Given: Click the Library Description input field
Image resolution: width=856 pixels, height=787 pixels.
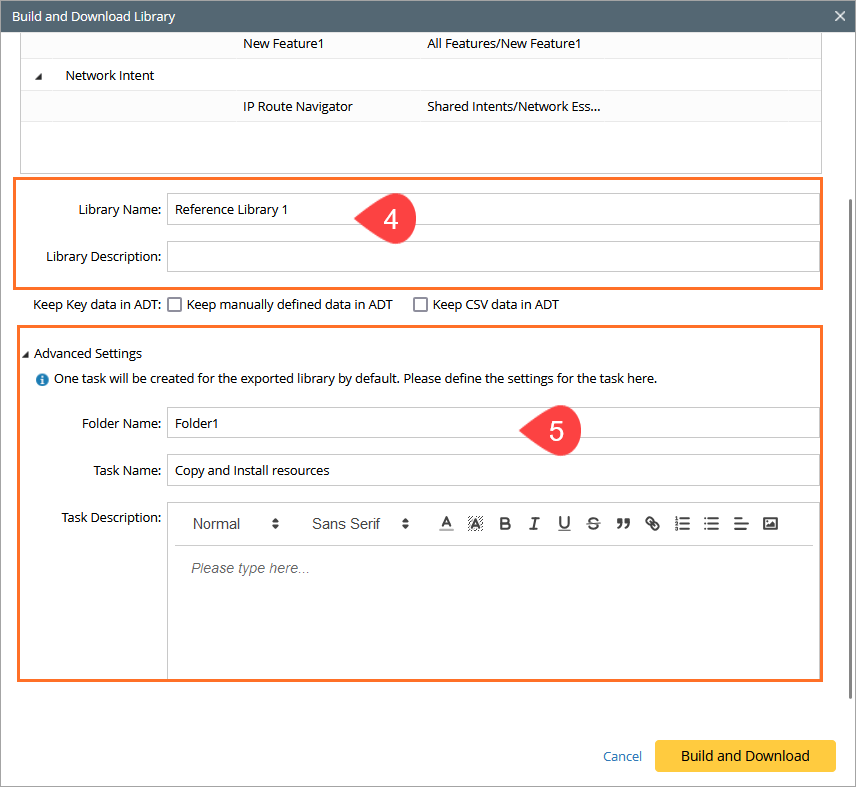Looking at the screenshot, I should (492, 257).
